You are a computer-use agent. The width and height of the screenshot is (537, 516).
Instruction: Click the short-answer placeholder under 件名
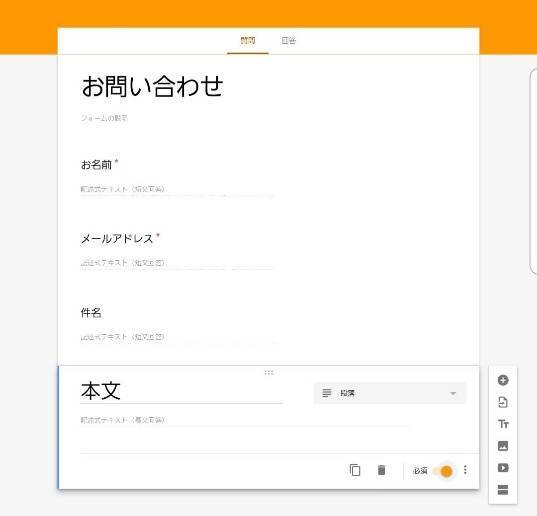pos(123,337)
